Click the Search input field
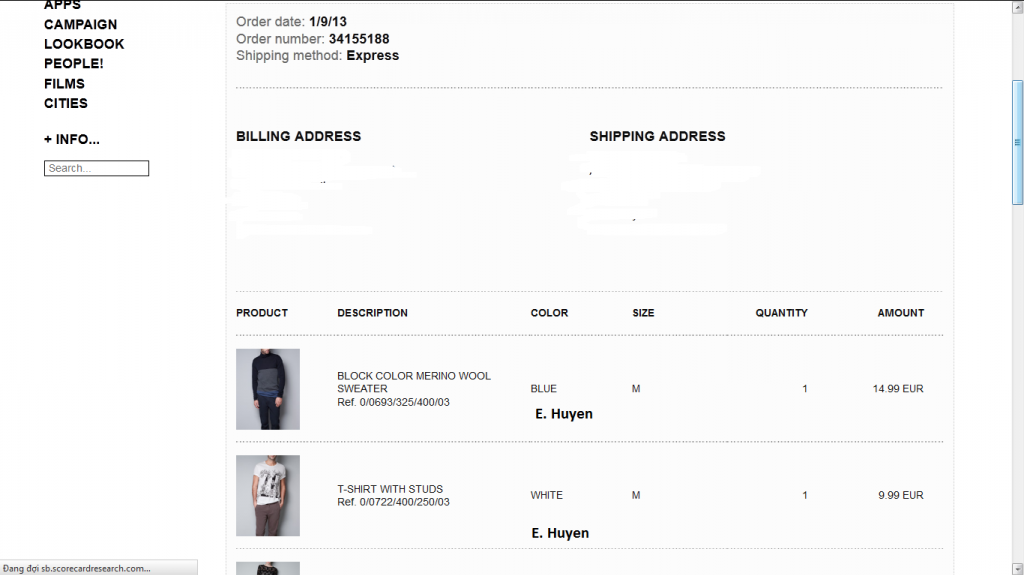 coord(96,168)
